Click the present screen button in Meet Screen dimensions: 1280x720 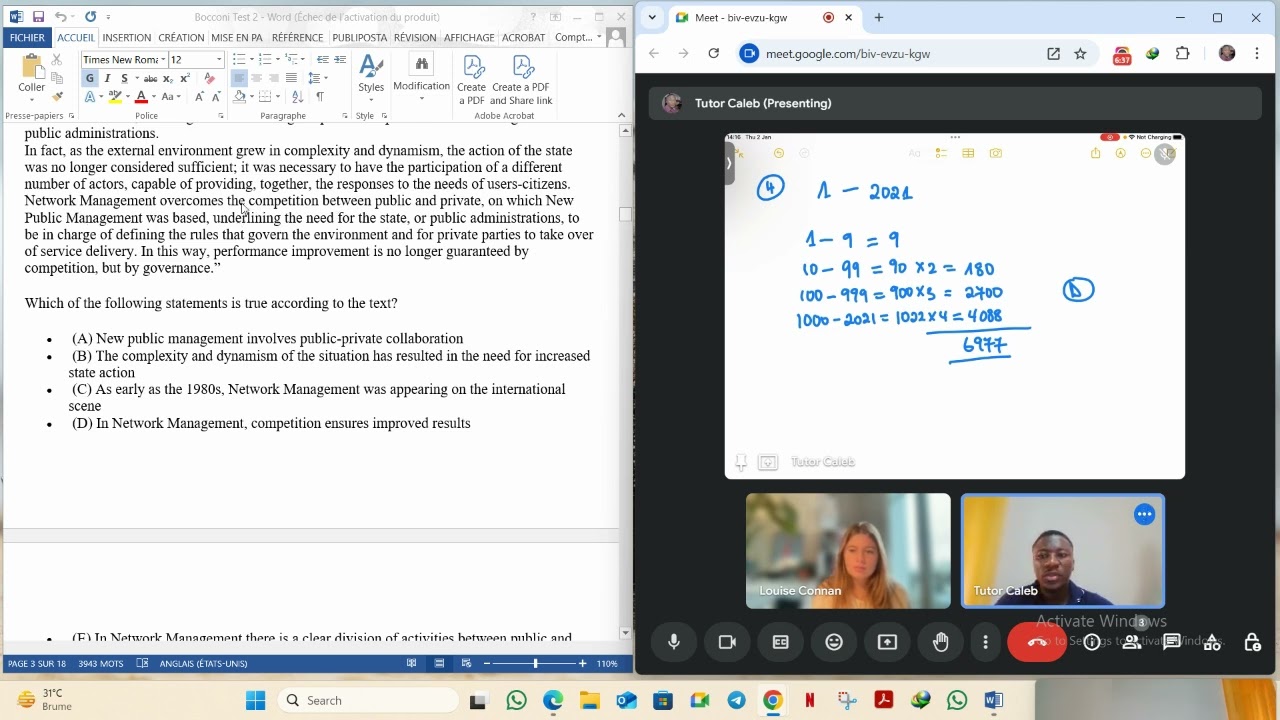click(888, 642)
